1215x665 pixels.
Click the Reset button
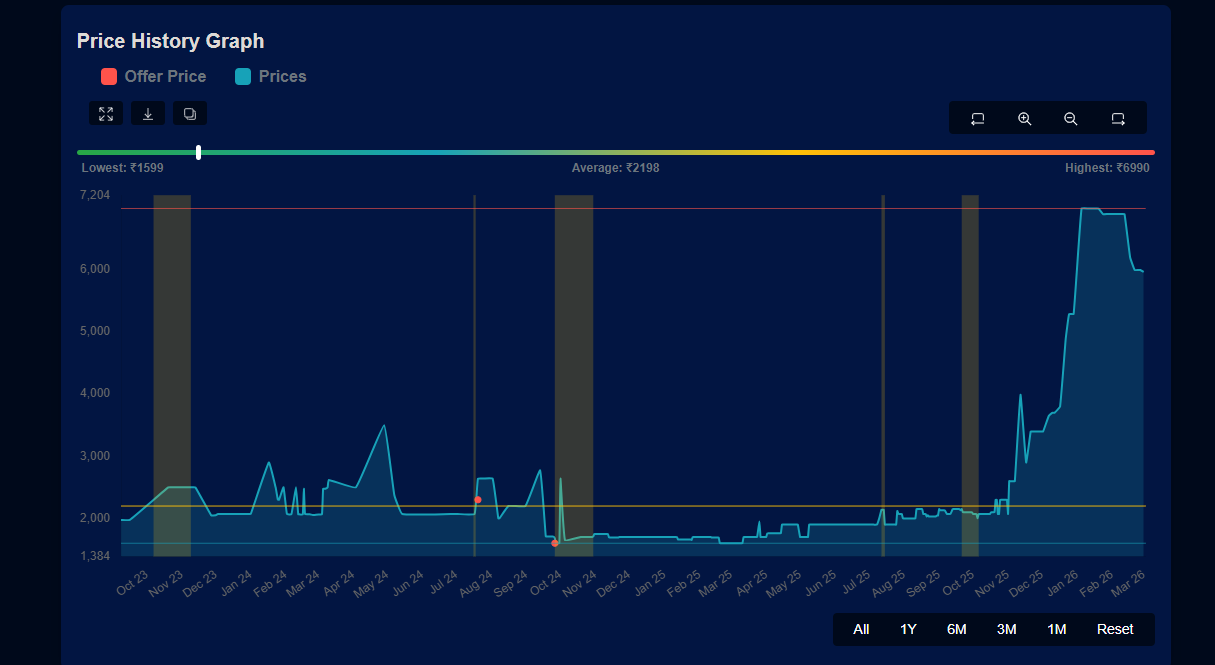[x=1114, y=629]
